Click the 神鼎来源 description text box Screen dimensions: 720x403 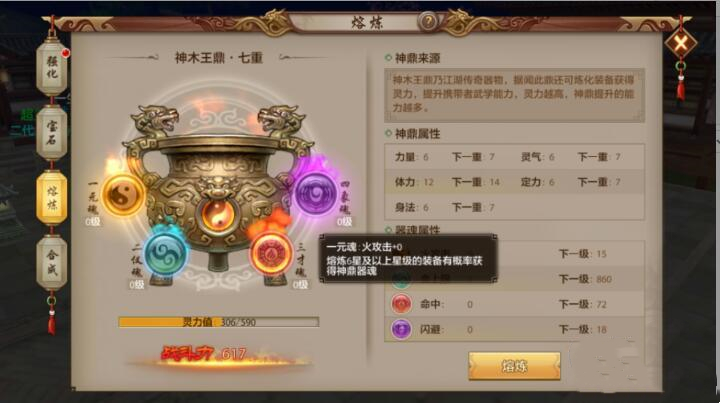(514, 95)
